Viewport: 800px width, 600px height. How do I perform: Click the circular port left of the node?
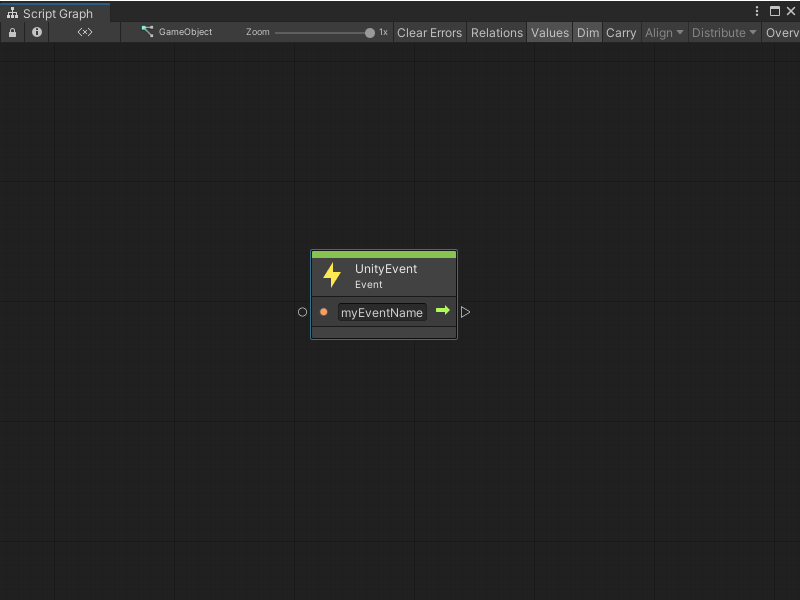(302, 311)
